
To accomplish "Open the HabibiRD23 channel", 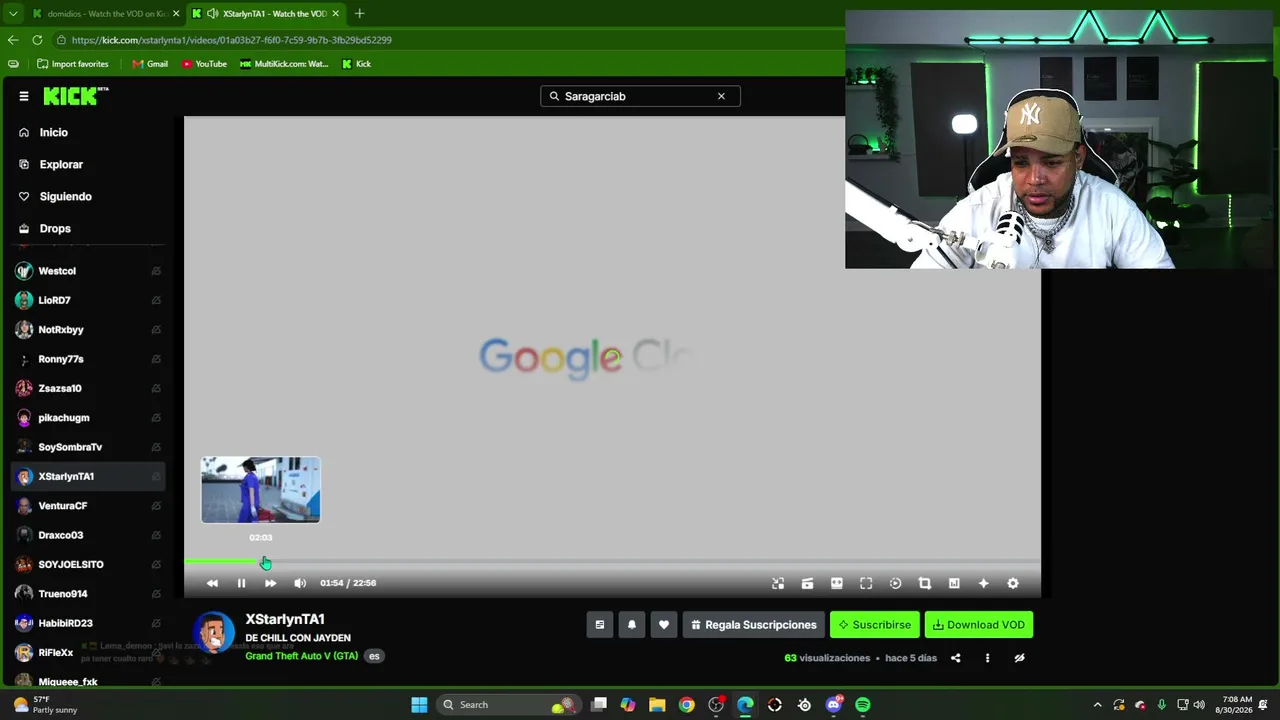I will point(88,623).
